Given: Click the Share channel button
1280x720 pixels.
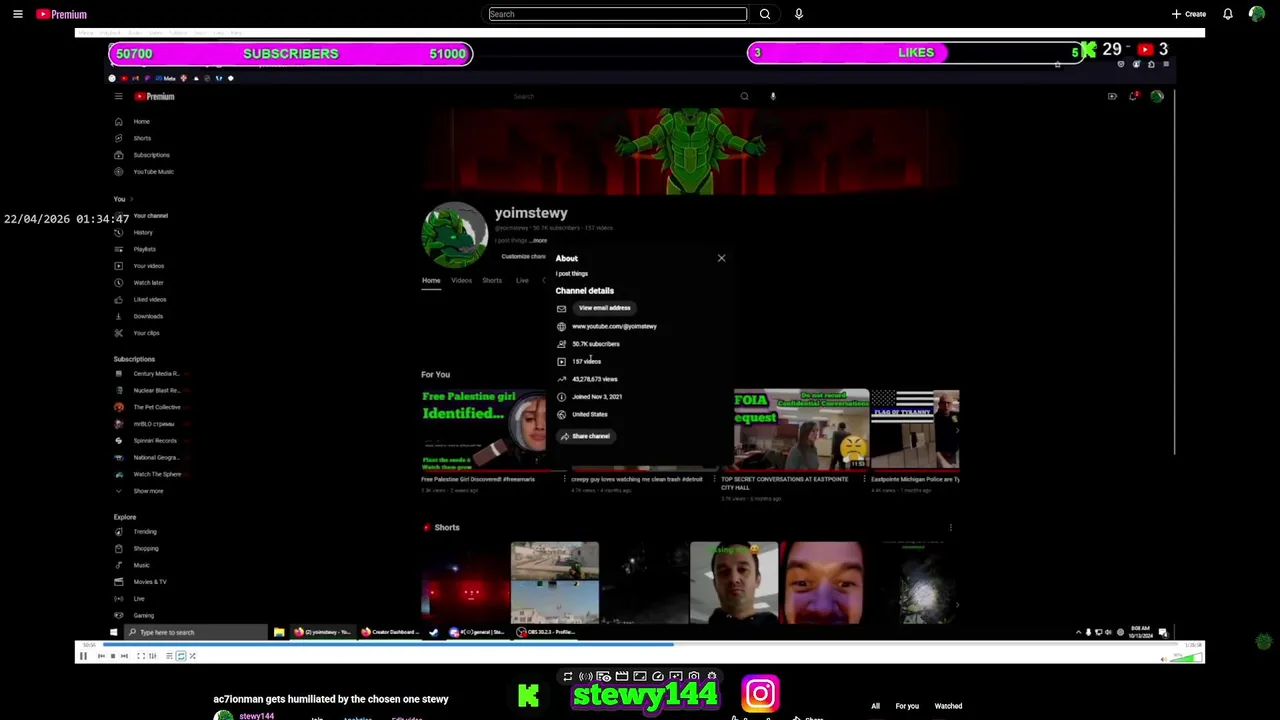Looking at the screenshot, I should [585, 436].
